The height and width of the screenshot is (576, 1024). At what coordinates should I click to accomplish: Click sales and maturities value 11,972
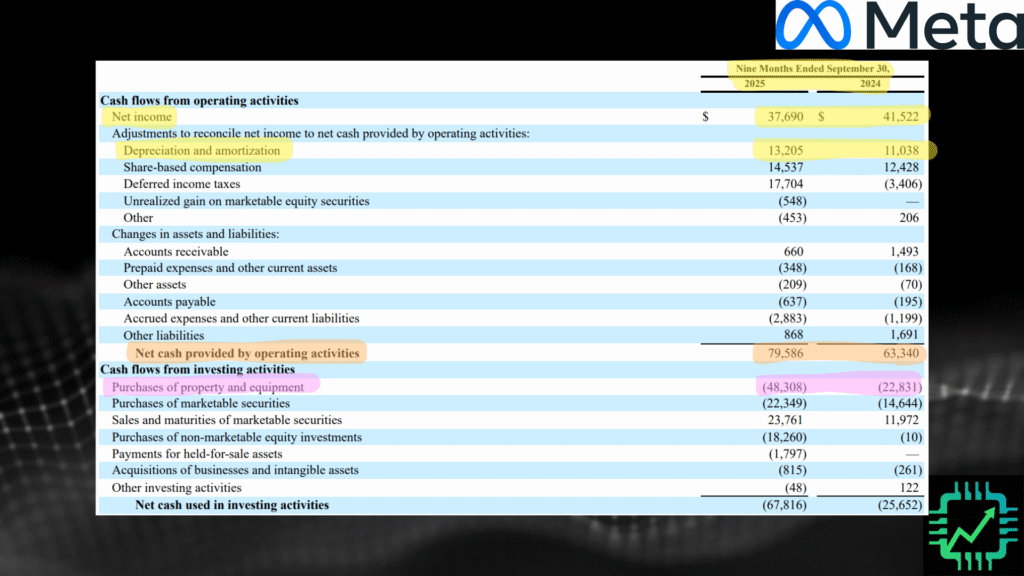click(x=901, y=420)
